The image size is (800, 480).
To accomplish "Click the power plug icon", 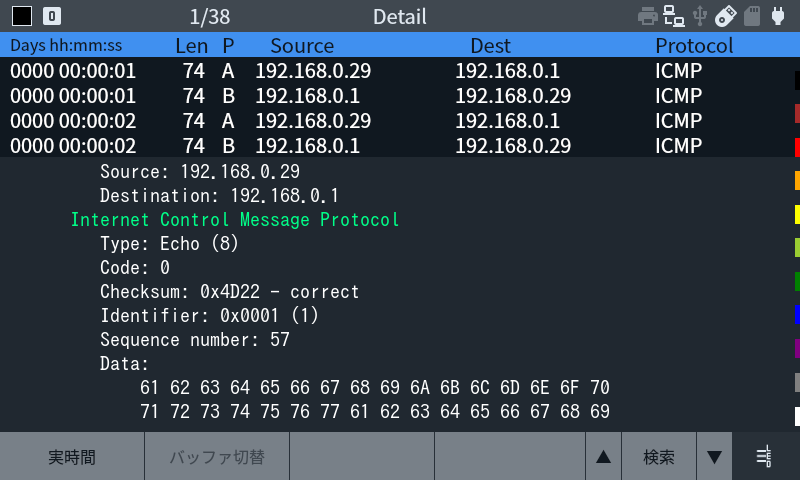I will click(778, 16).
